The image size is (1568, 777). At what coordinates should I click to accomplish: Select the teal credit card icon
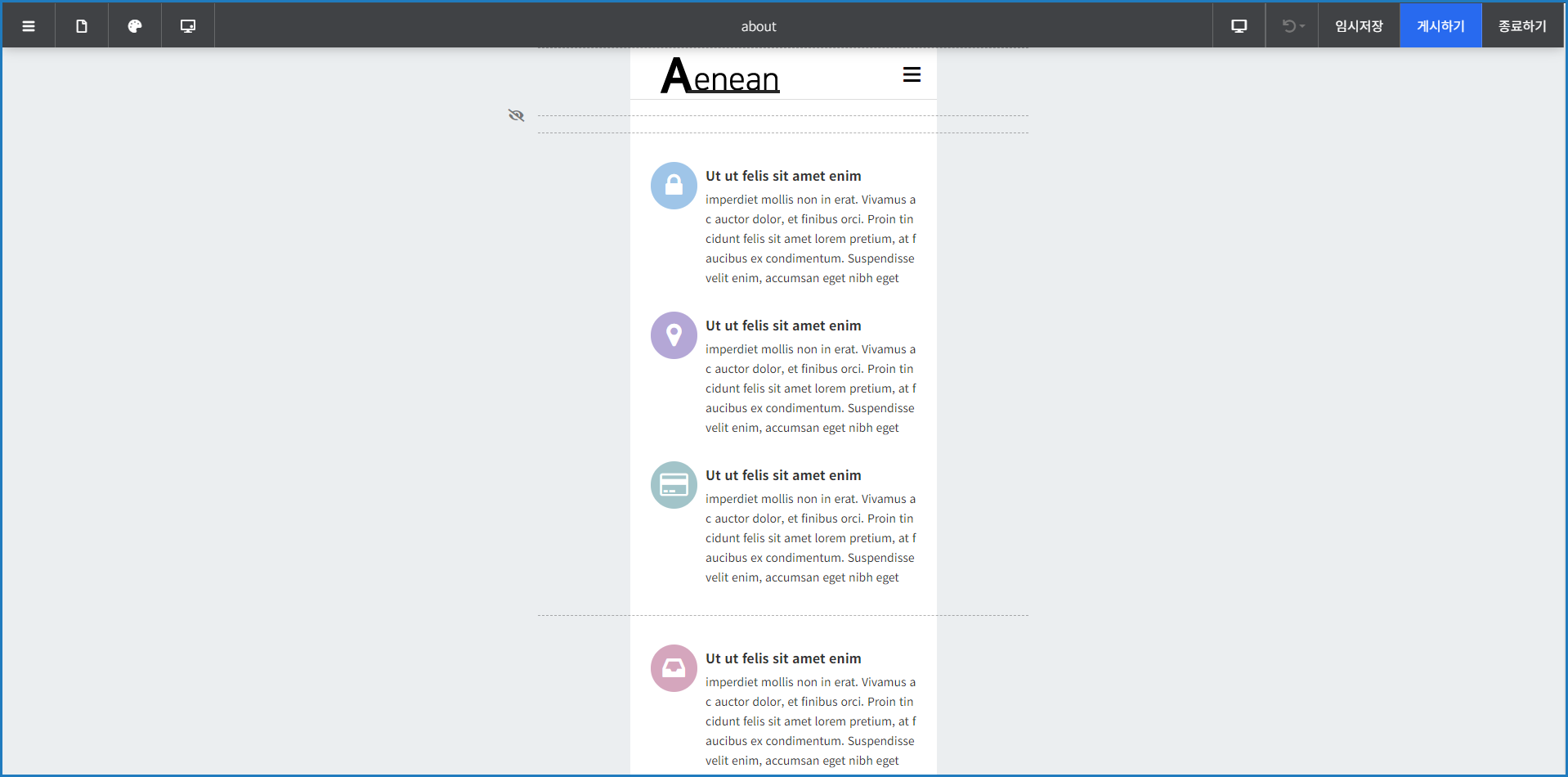coord(674,485)
